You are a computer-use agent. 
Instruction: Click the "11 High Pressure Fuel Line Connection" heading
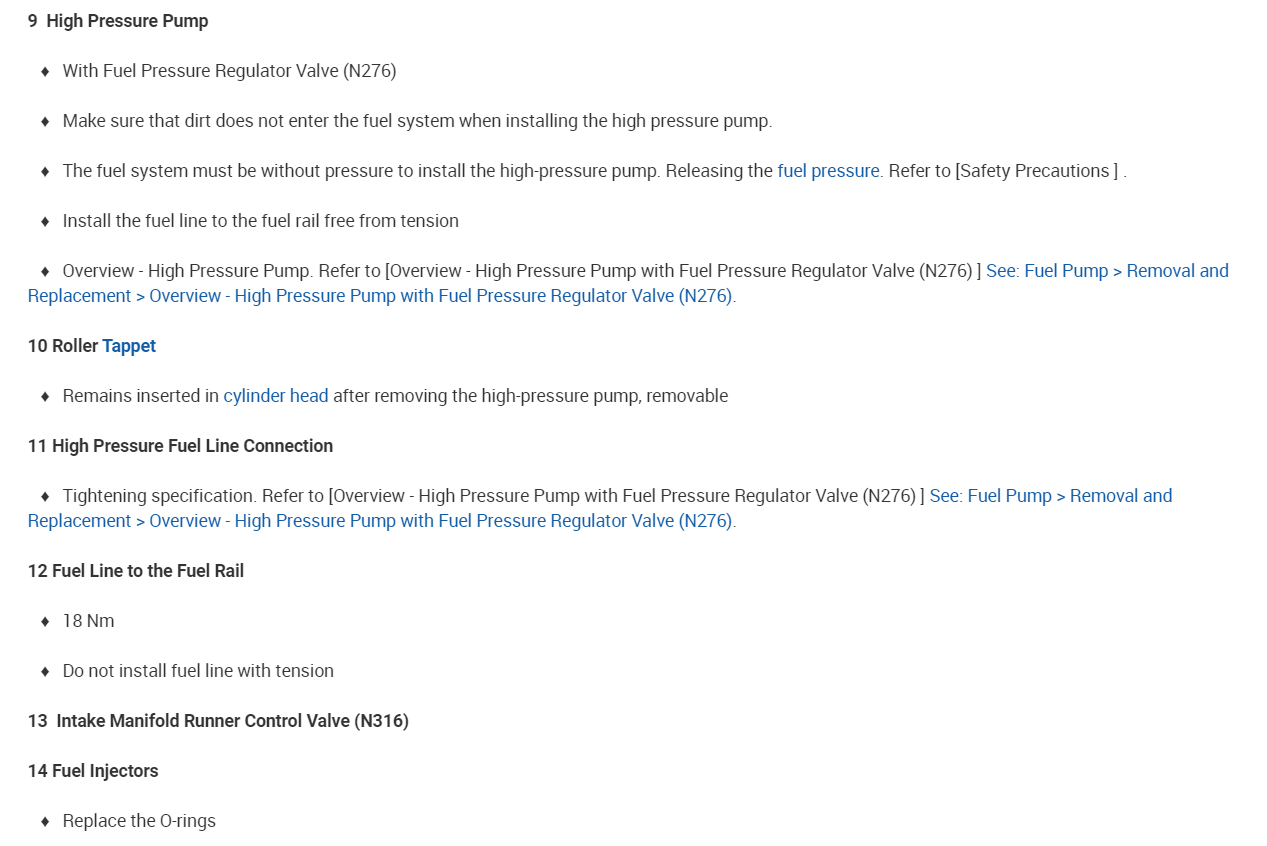point(180,446)
